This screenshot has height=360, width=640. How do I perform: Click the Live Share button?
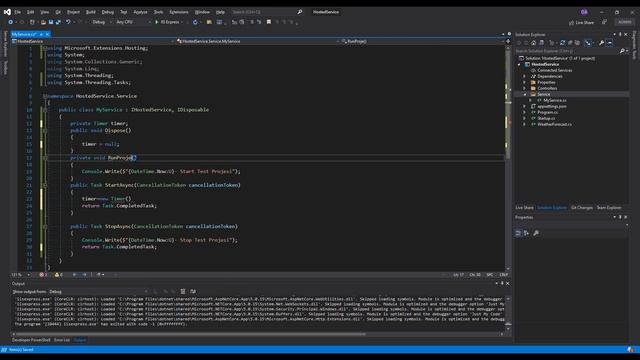[581, 22]
